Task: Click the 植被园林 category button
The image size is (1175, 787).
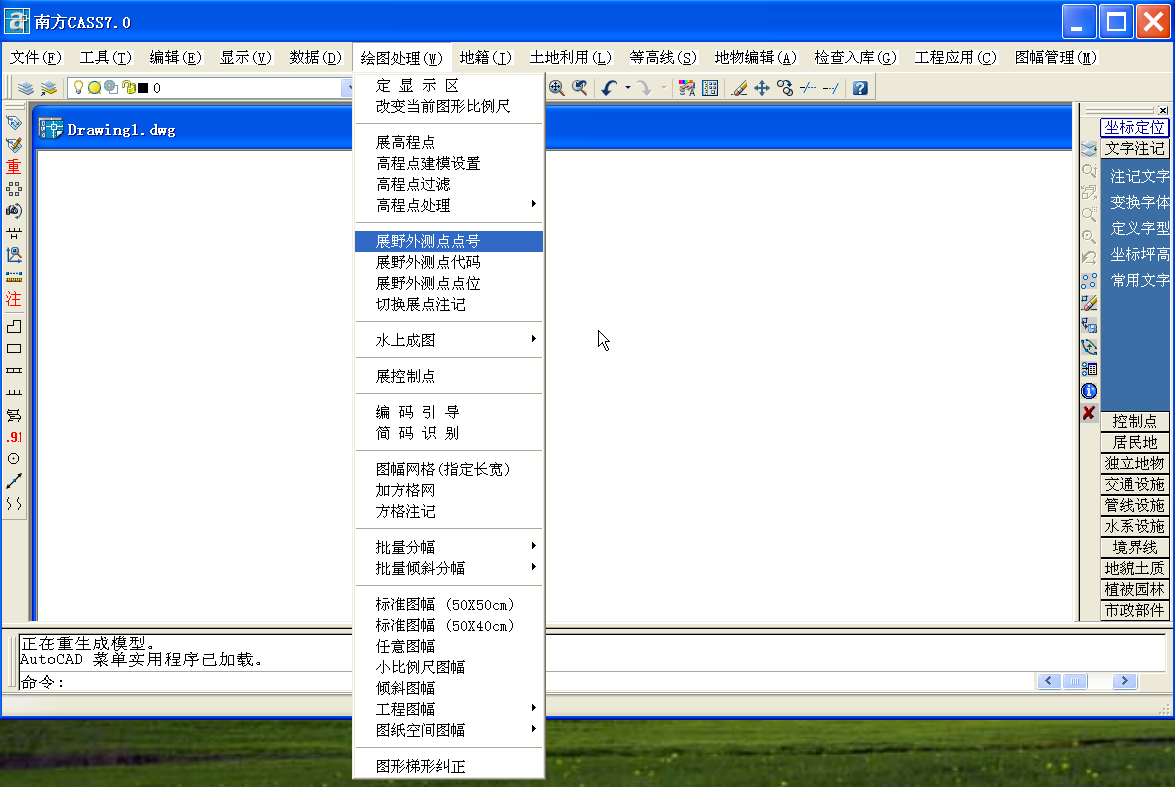Action: 1135,589
